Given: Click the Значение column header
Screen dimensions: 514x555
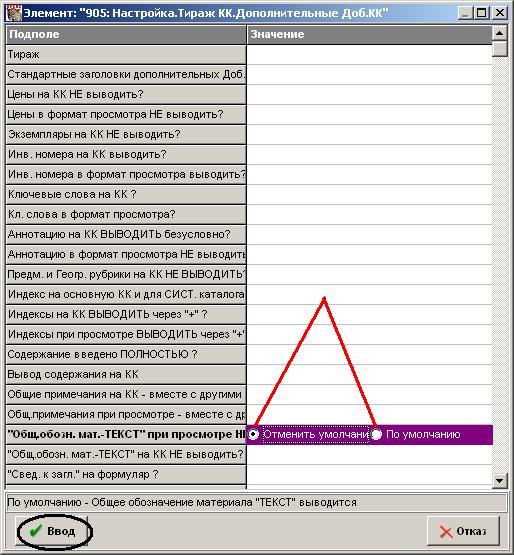Looking at the screenshot, I should click(369, 34).
